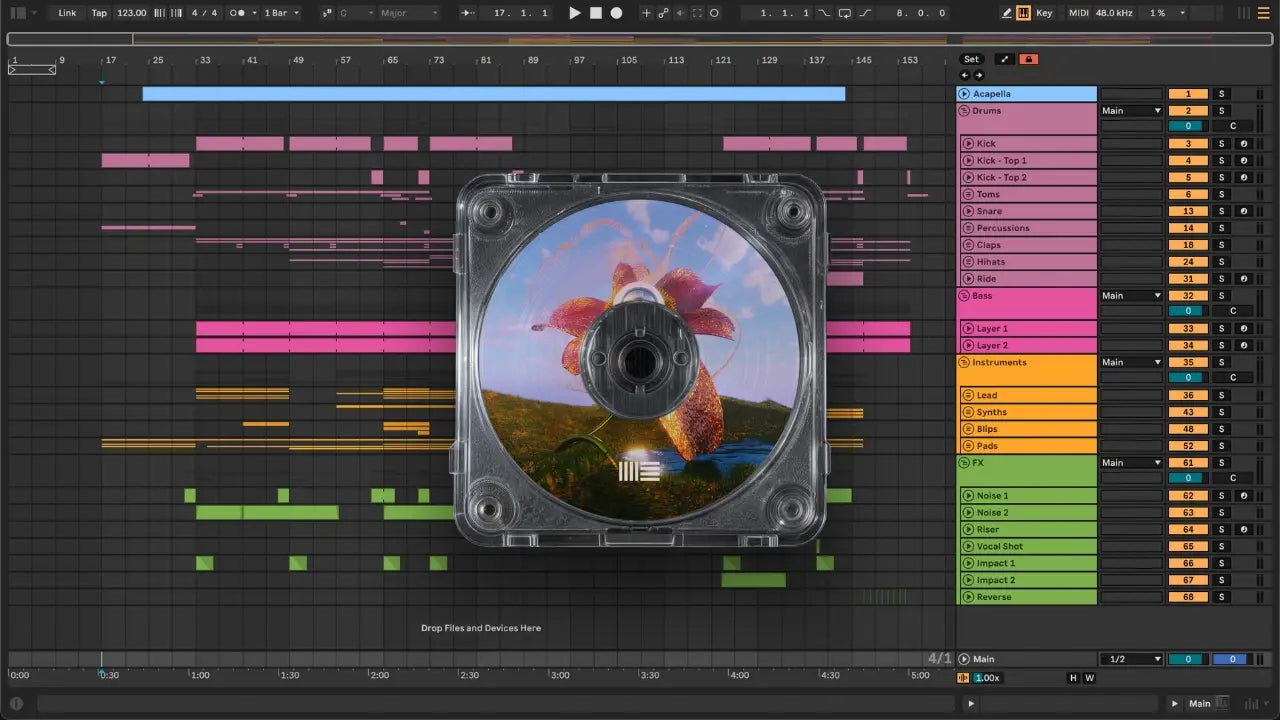
Task: Click the Arrangement Record button
Action: point(616,13)
